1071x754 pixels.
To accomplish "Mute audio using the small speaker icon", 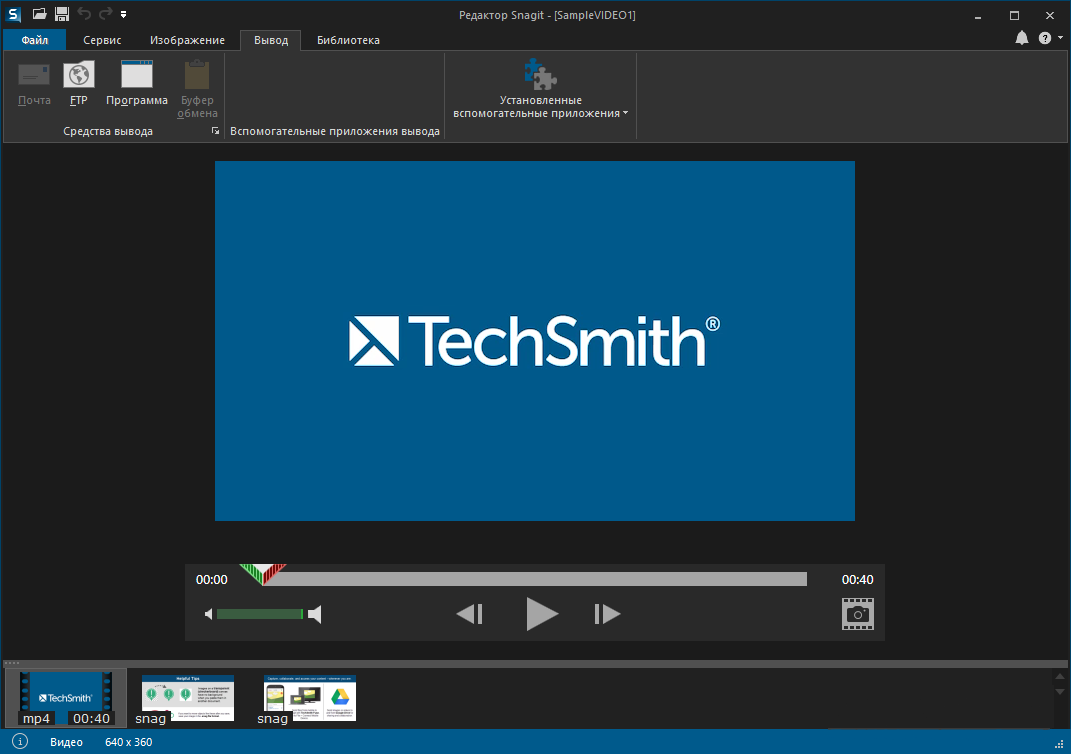I will pyautogui.click(x=209, y=614).
